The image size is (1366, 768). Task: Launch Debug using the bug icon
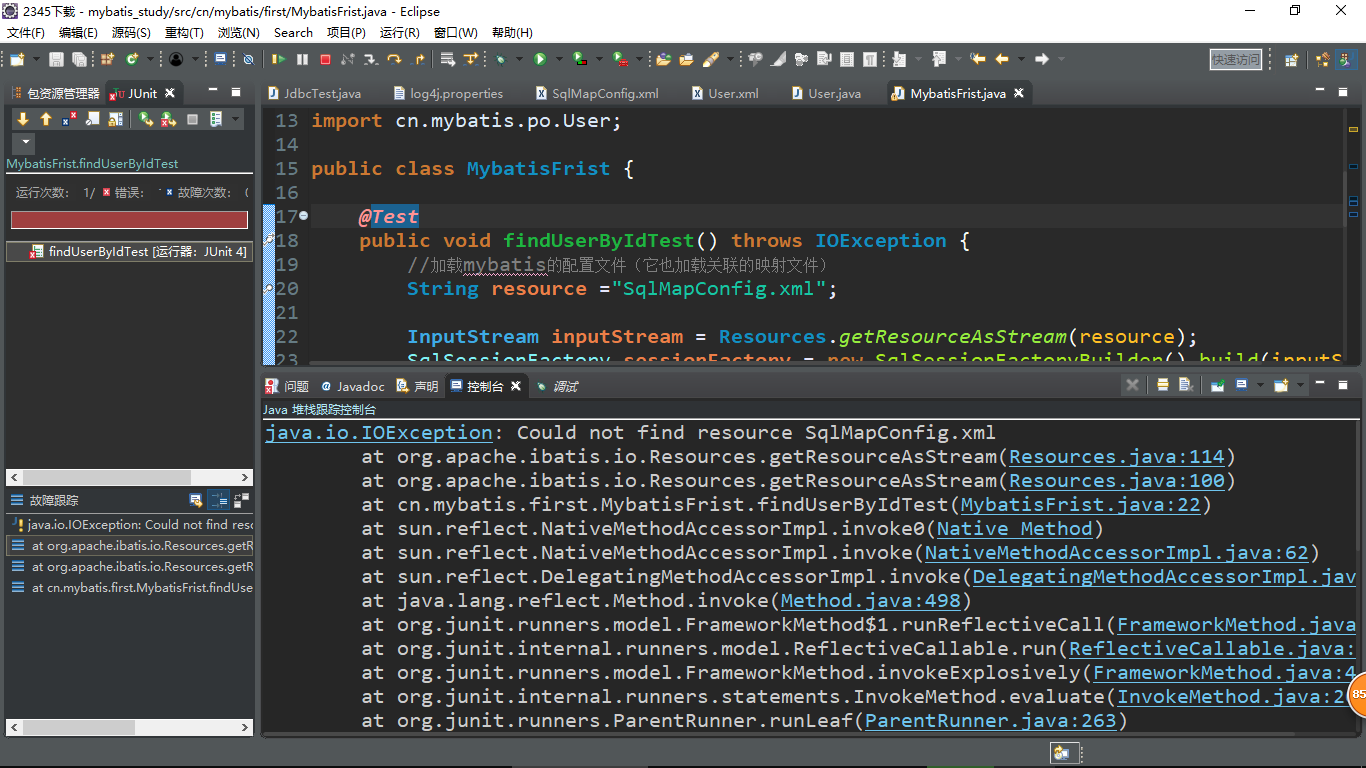click(500, 60)
